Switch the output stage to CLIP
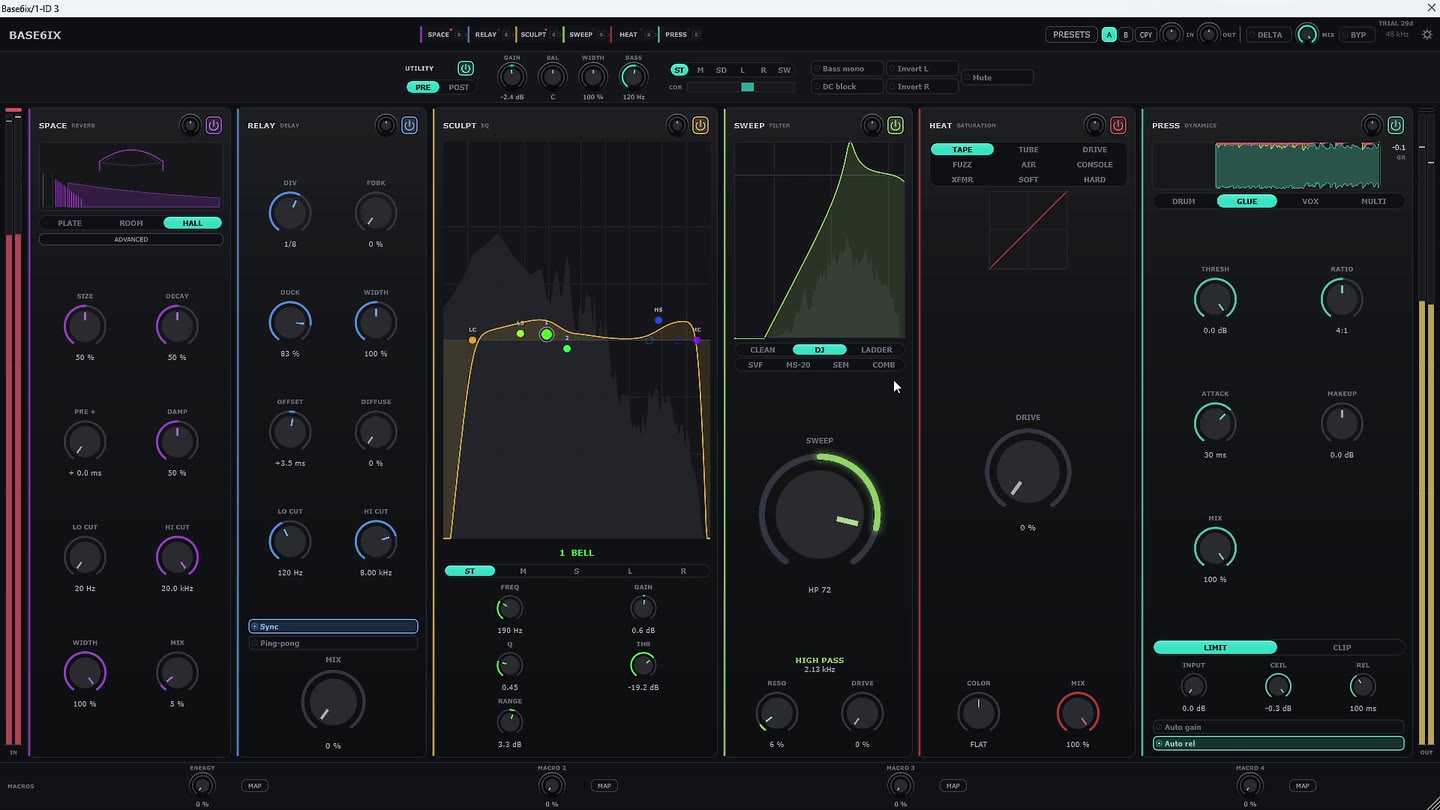 click(1341, 647)
